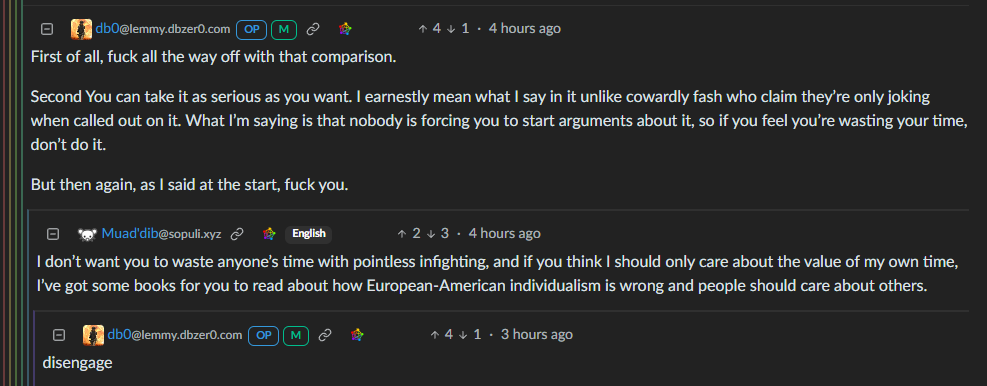Viewport: 987px width, 386px height.
Task: Click Muad'dib's skull avatar image
Action: click(87, 234)
